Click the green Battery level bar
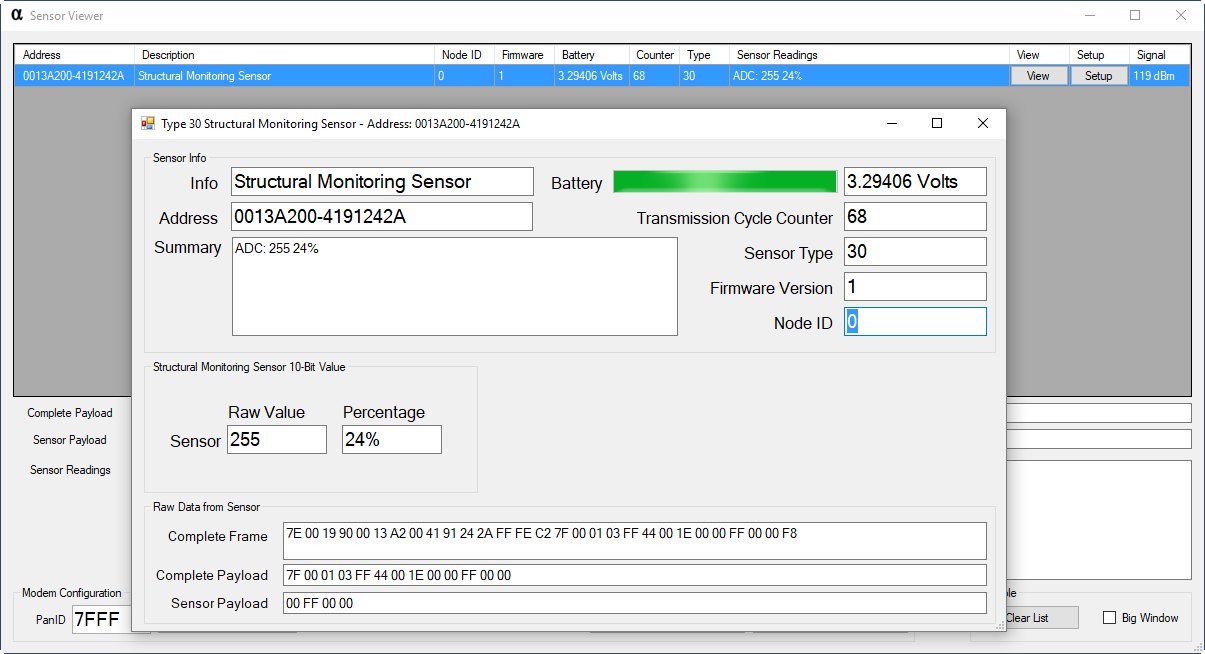The height and width of the screenshot is (654, 1205). coord(725,181)
